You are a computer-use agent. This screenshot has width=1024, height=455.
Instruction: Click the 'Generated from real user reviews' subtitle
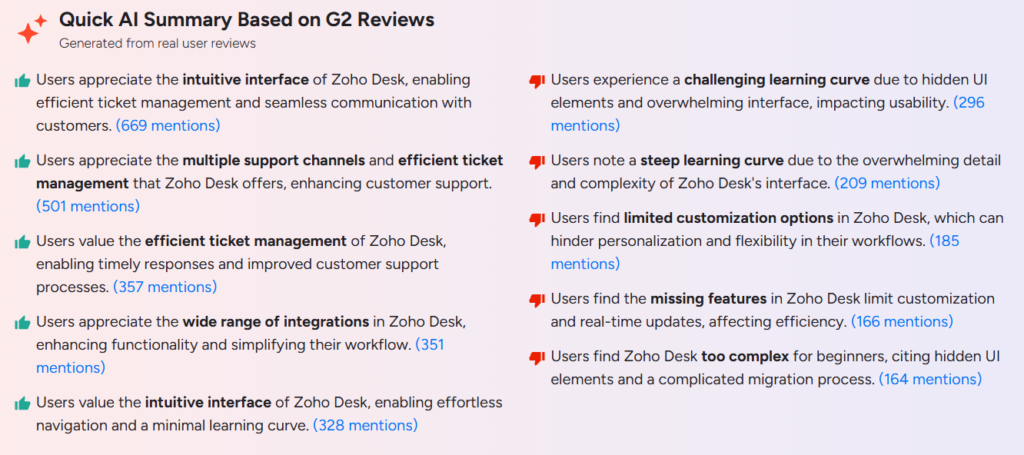tap(157, 44)
